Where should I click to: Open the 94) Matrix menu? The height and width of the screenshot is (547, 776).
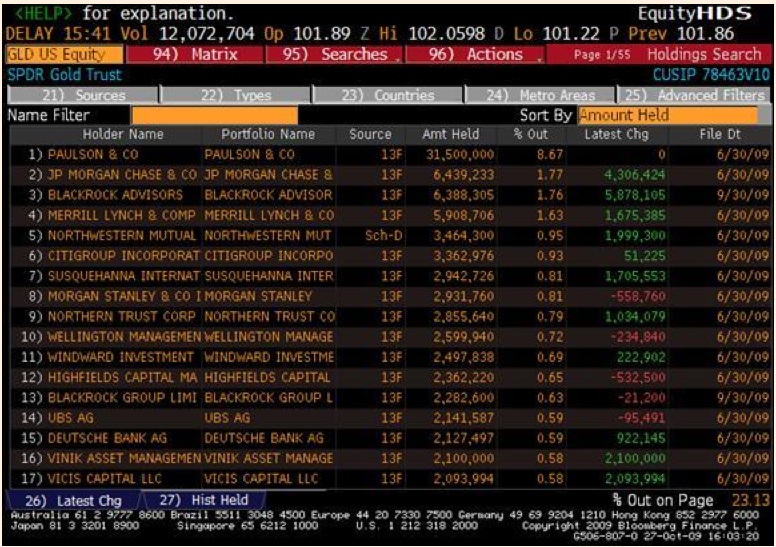195,54
